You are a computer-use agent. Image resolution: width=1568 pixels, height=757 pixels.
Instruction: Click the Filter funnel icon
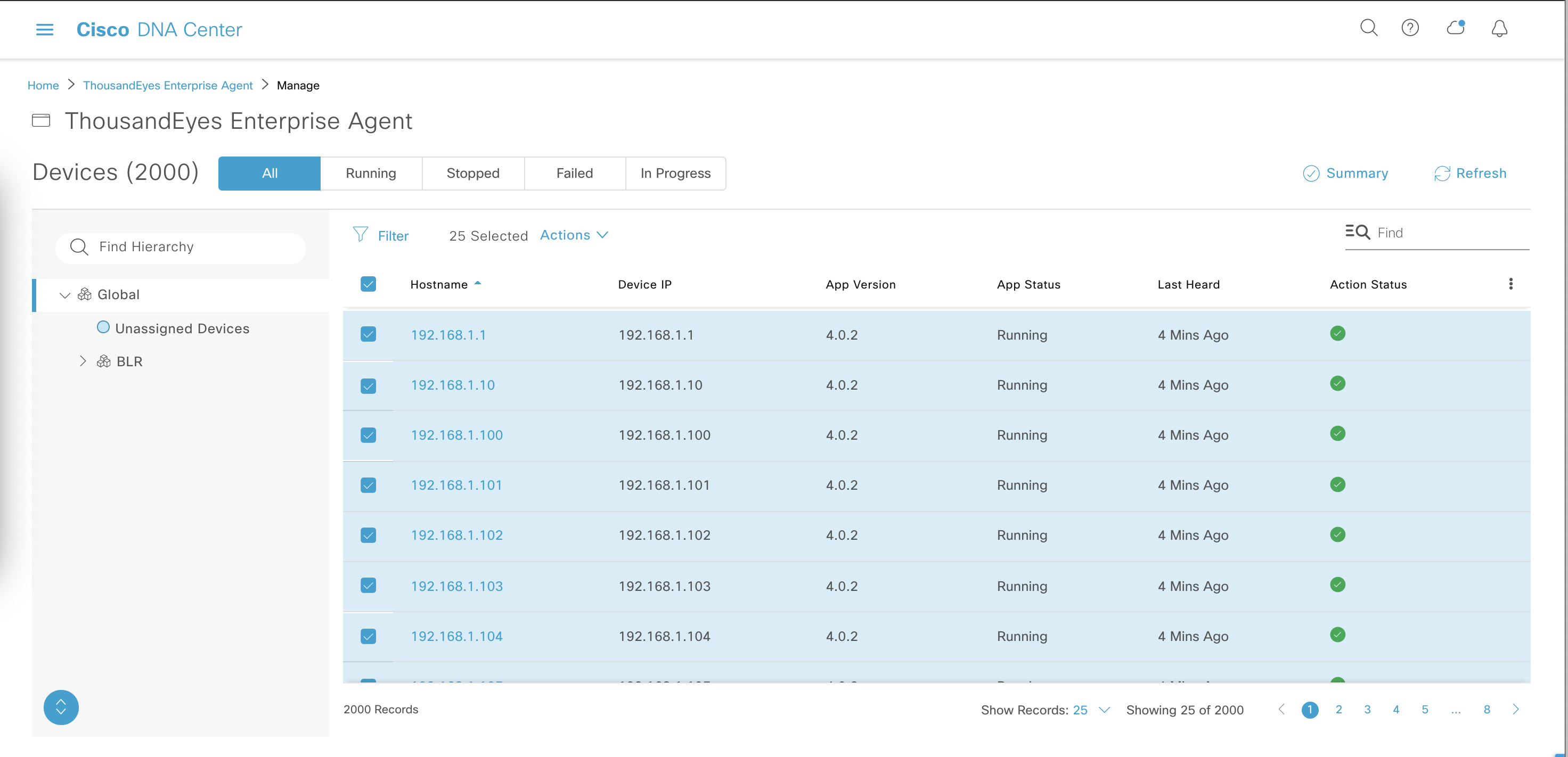(x=361, y=235)
